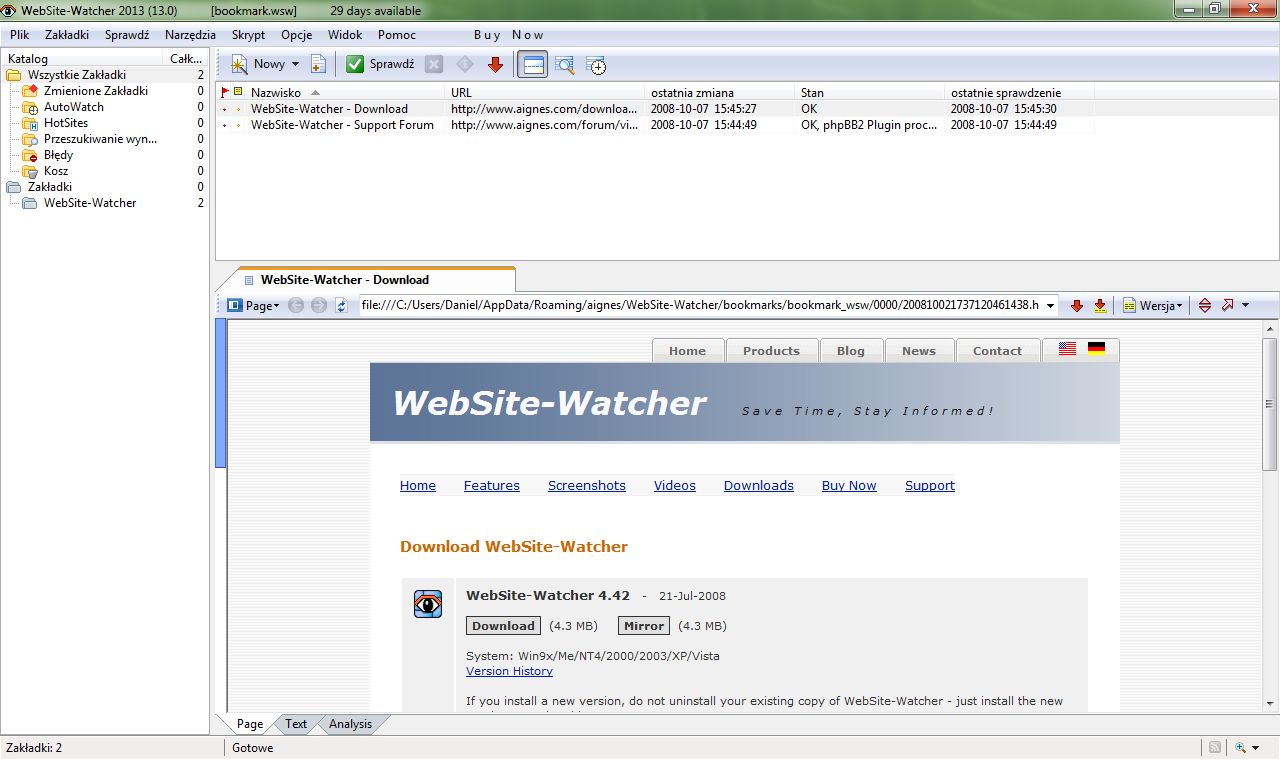Open the Plik menu

(20, 35)
